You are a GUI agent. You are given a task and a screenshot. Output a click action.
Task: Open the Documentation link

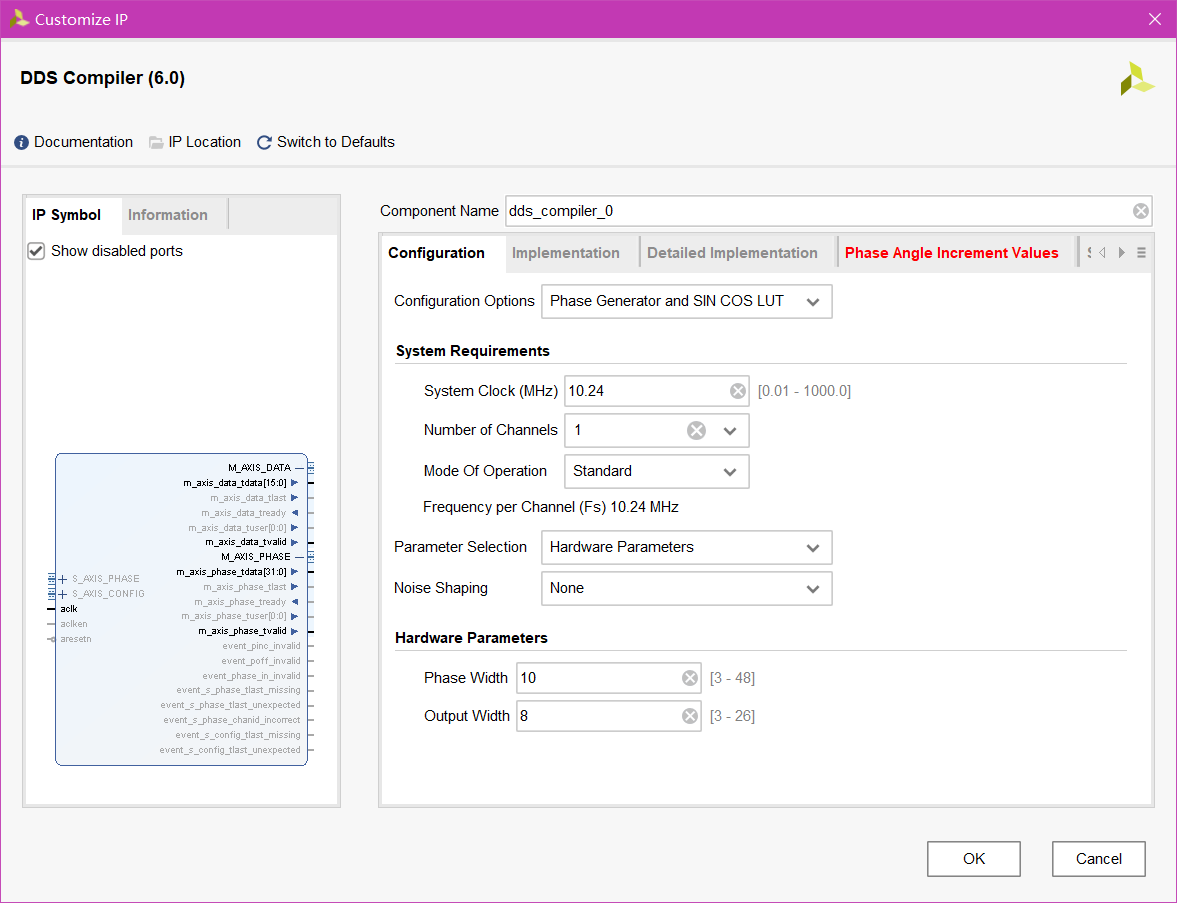pos(83,143)
